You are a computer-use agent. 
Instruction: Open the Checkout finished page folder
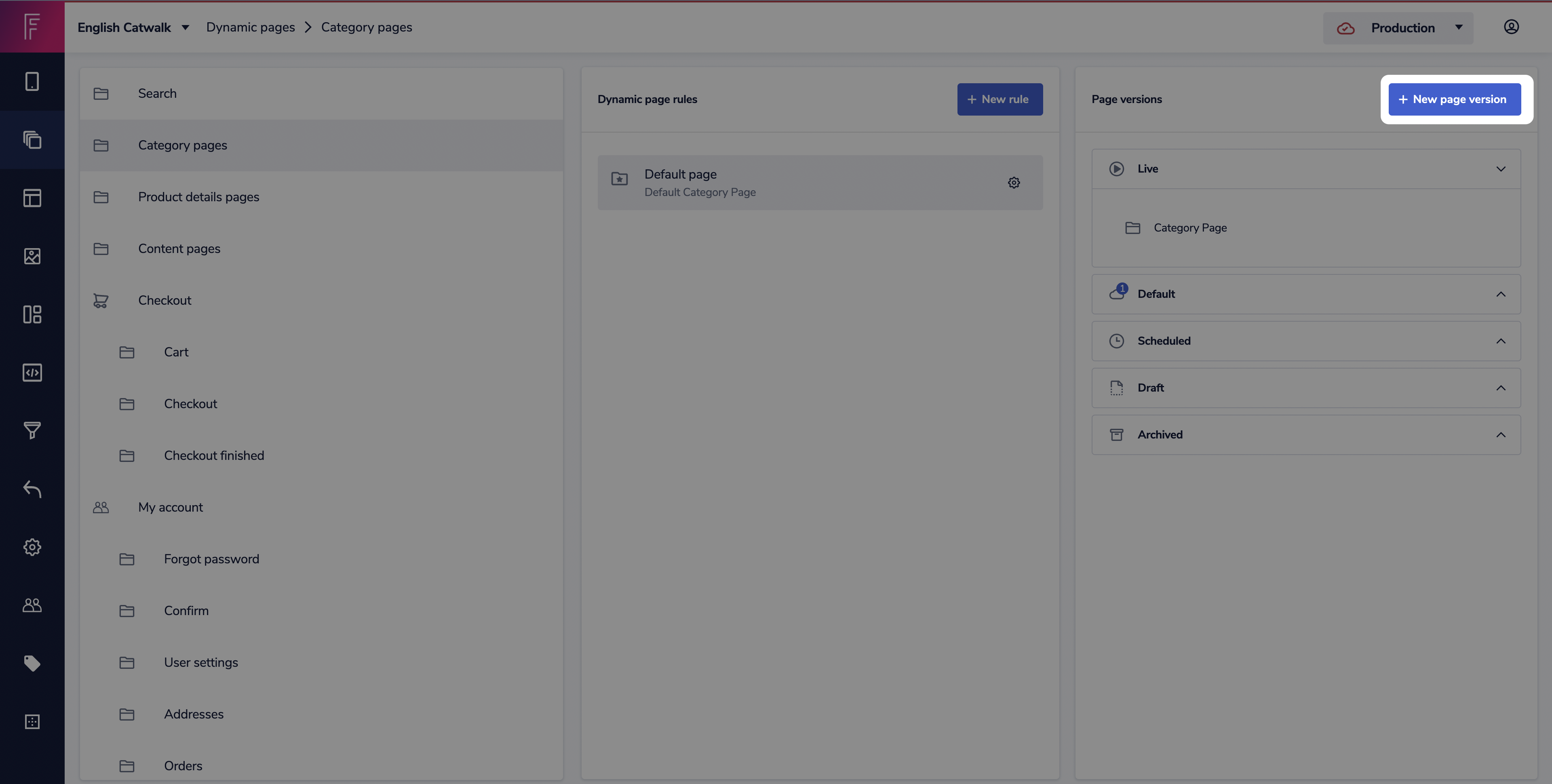click(x=213, y=455)
